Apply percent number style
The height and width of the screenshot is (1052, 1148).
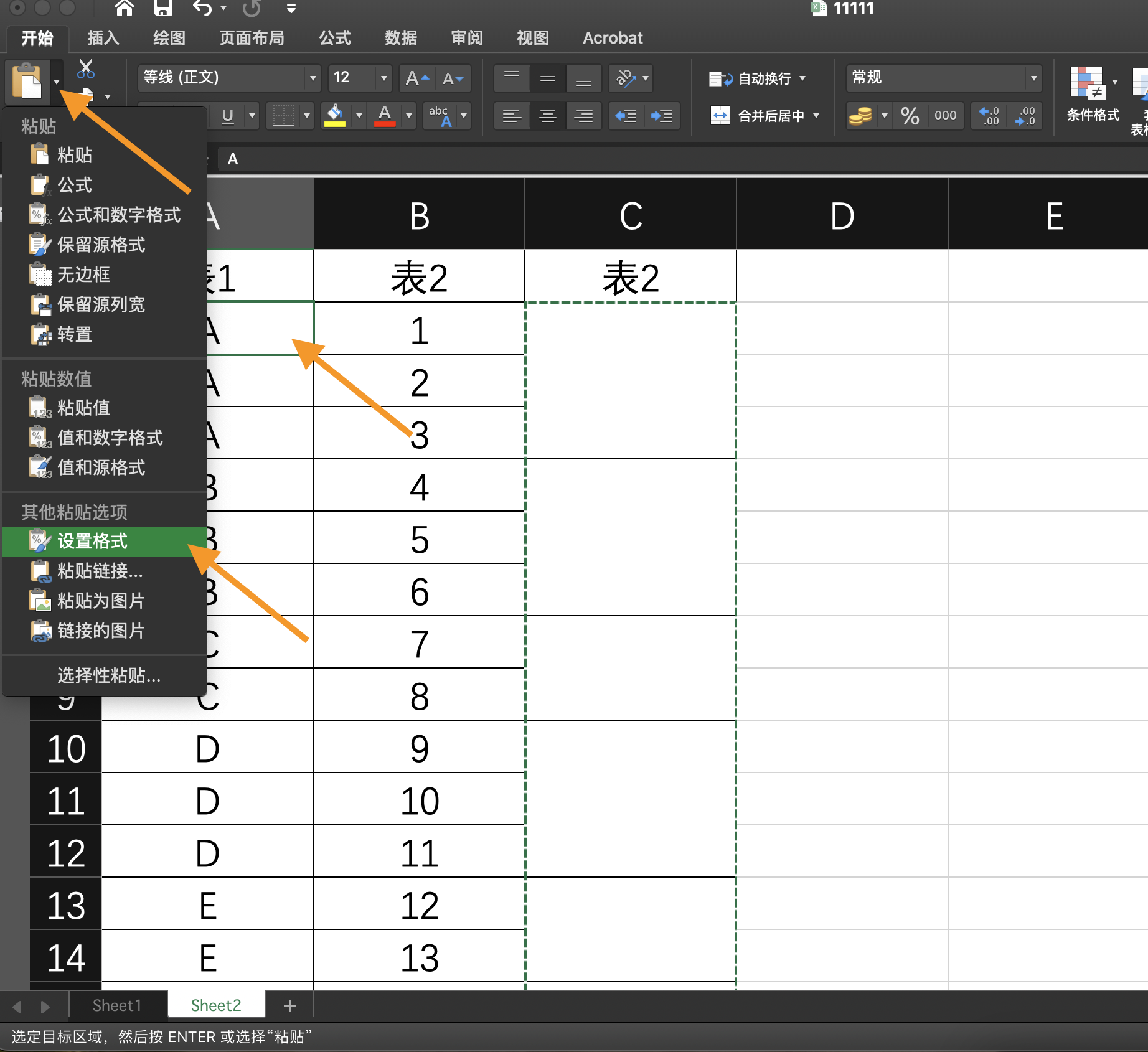click(x=908, y=116)
